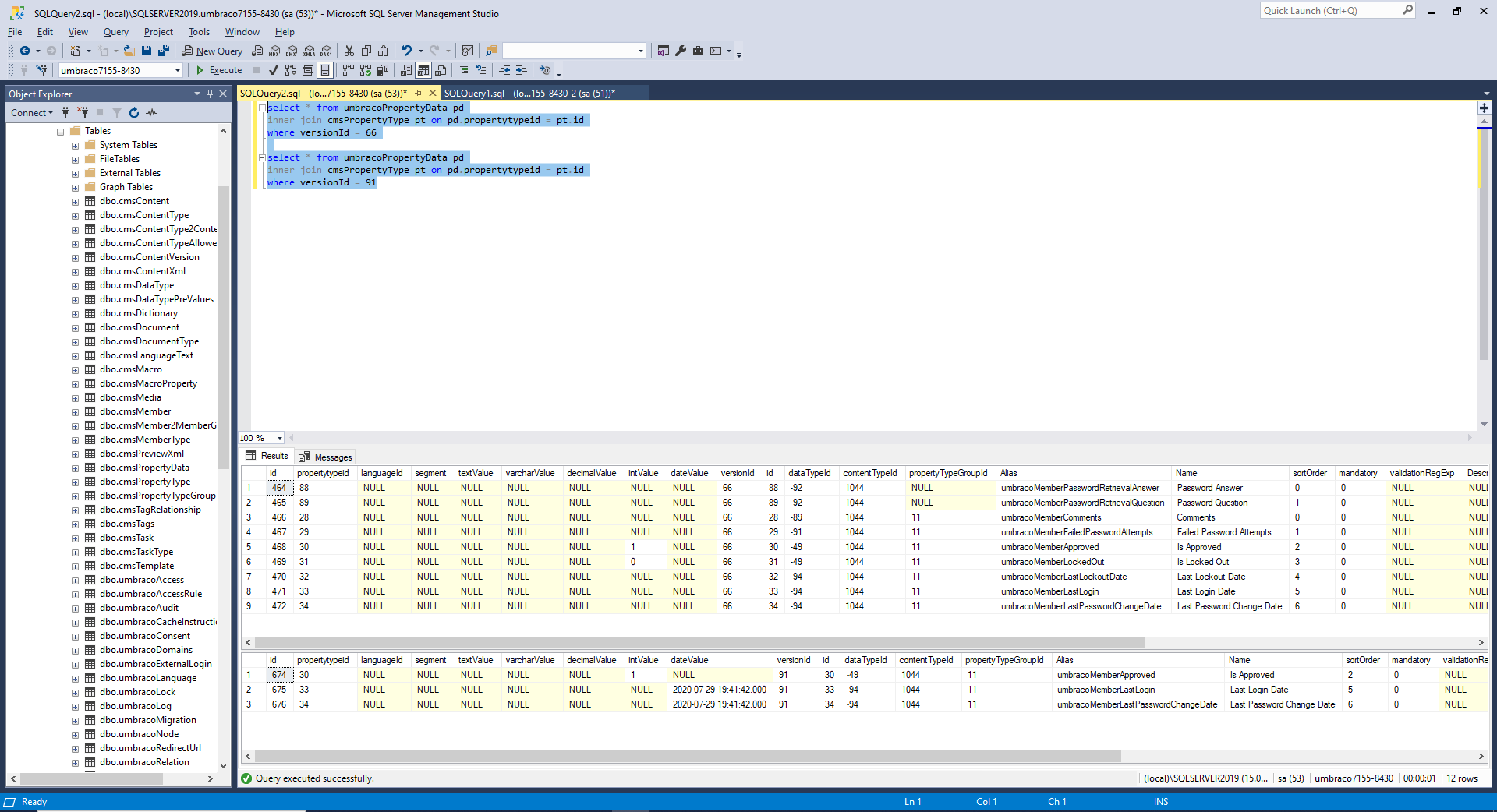This screenshot has width=1497, height=812.
Task: Switch results output to file icon
Action: pos(441,70)
